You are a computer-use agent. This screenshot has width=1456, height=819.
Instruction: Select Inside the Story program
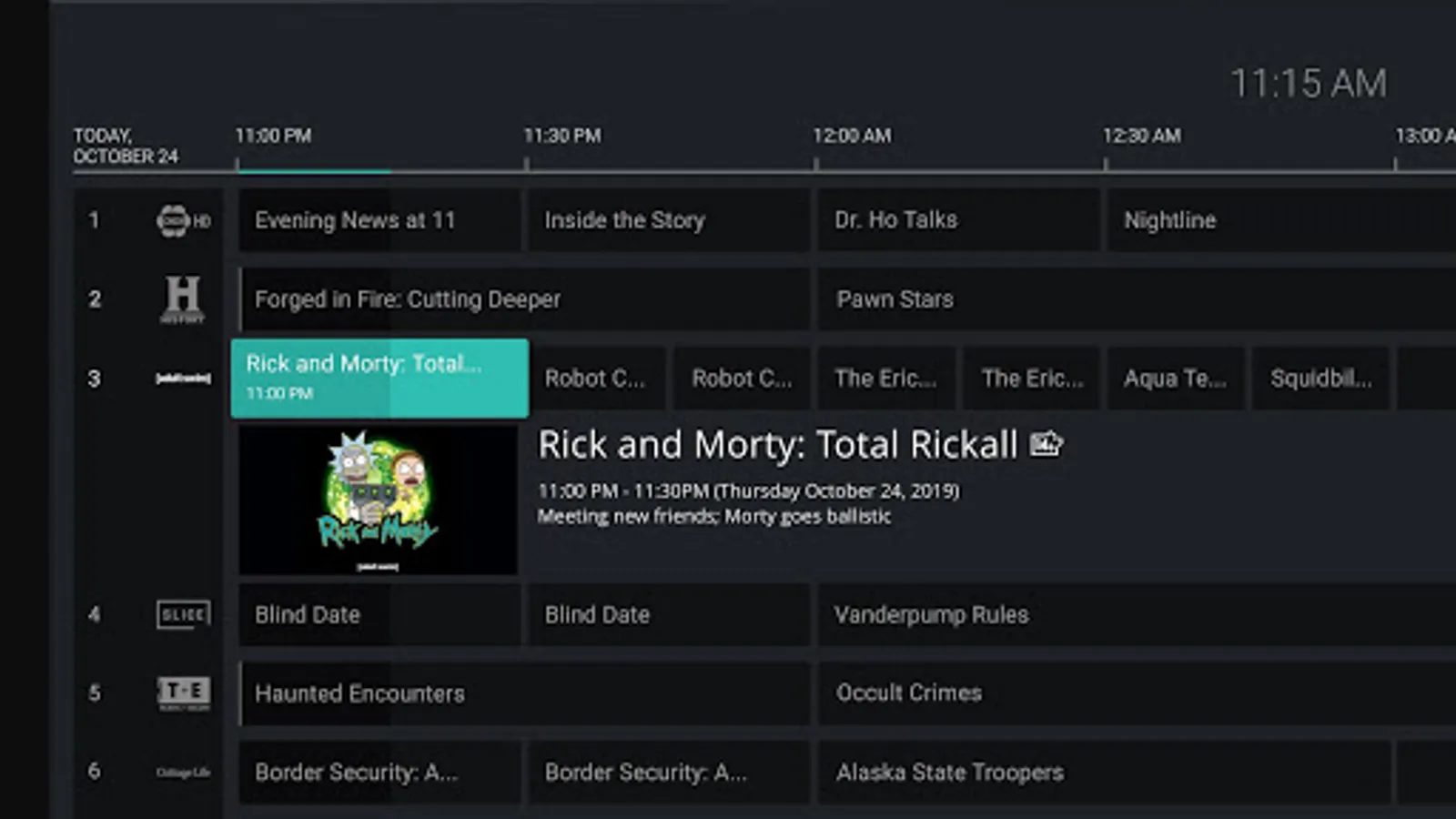point(669,220)
